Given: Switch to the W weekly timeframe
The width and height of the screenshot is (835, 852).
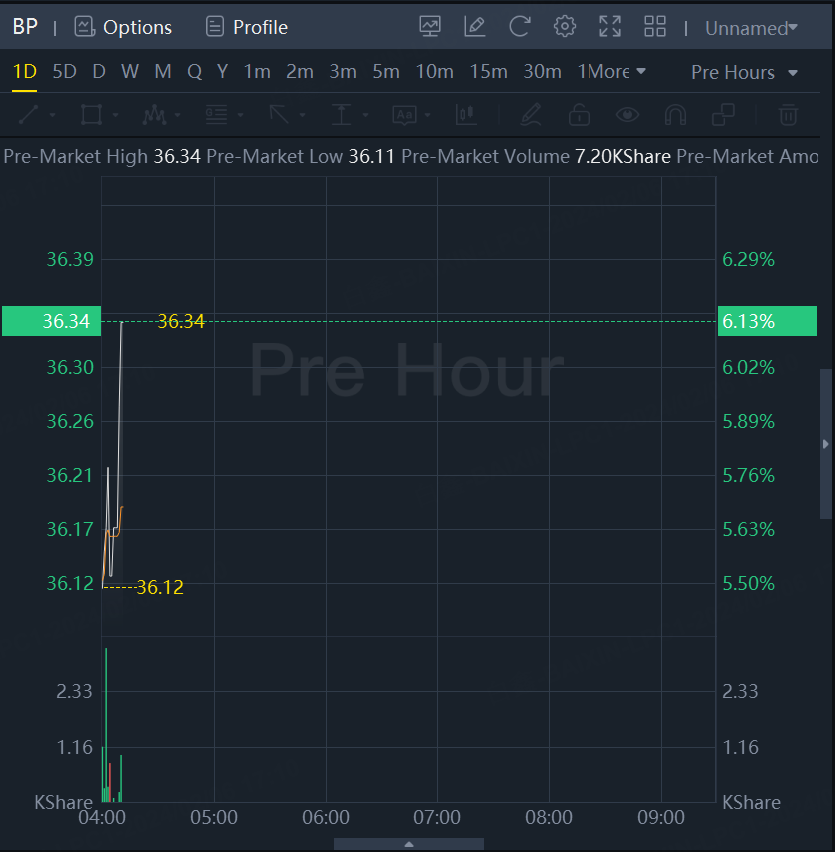Looking at the screenshot, I should click(130, 71).
